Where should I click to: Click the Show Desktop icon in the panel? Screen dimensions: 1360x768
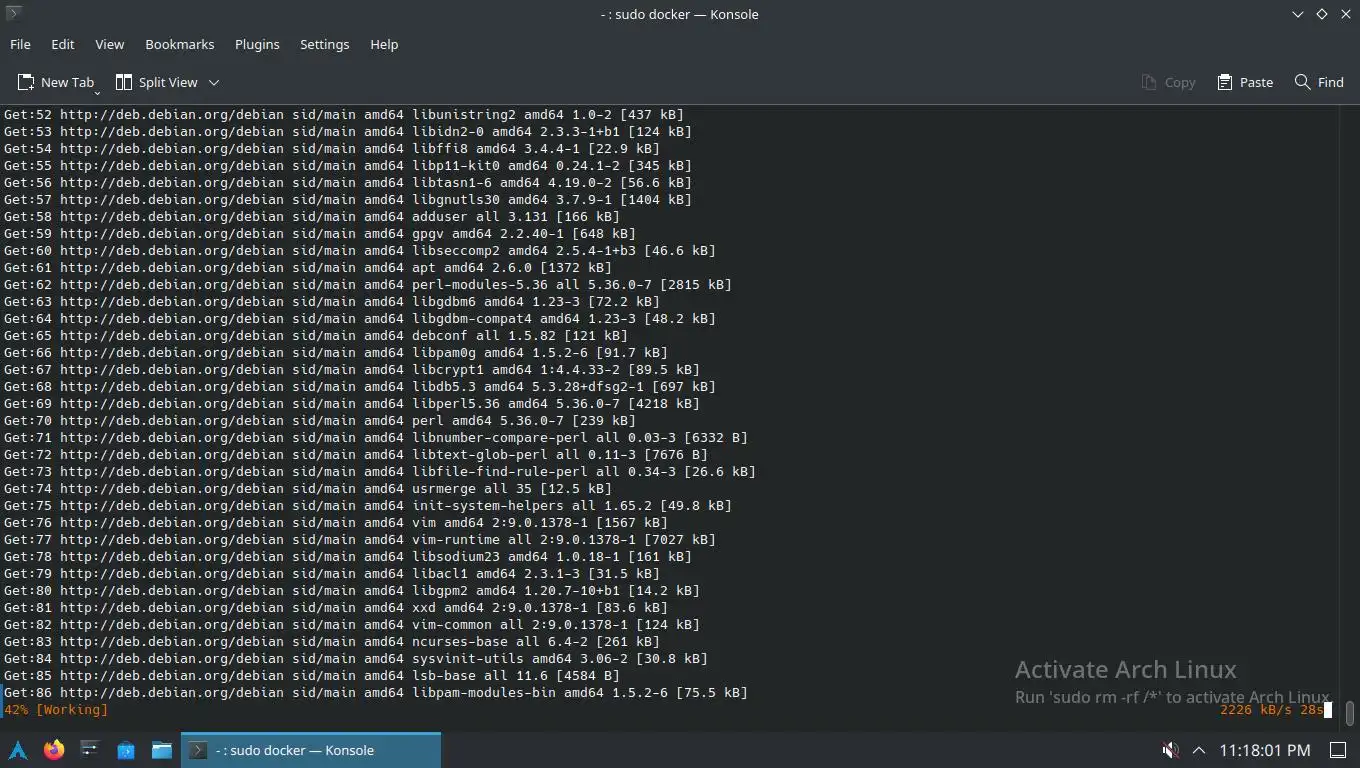(1338, 750)
